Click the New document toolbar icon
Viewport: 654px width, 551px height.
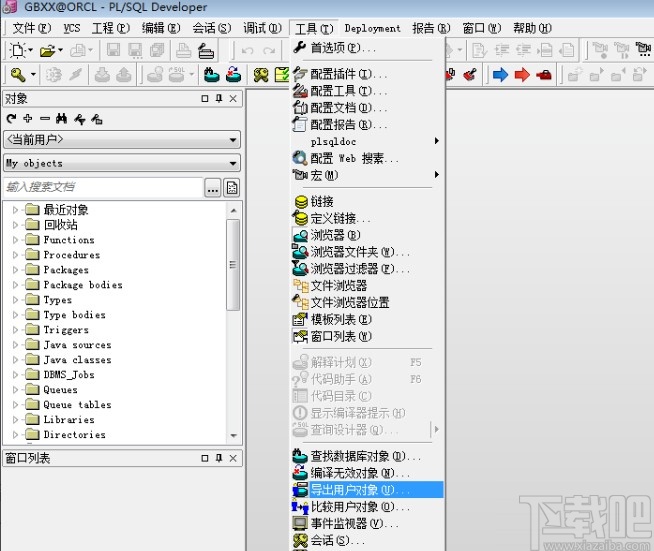coord(18,50)
